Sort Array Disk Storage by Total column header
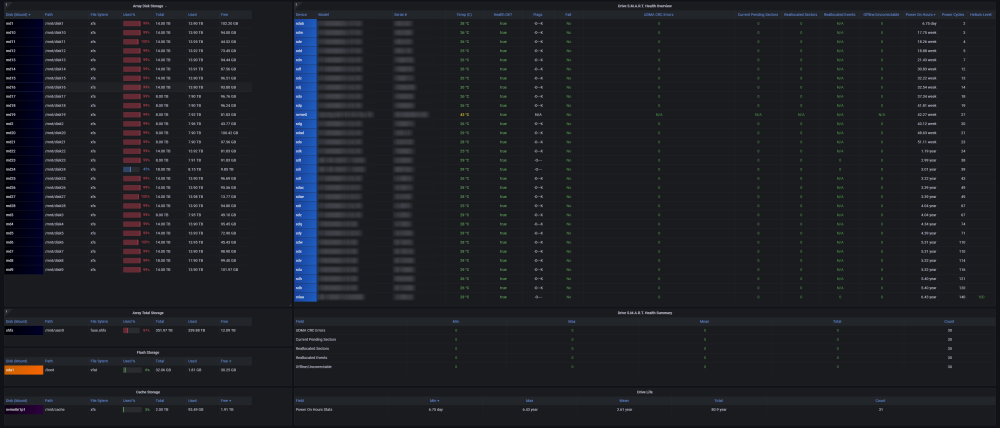Screen dimensions: 1000x428 coord(159,14)
